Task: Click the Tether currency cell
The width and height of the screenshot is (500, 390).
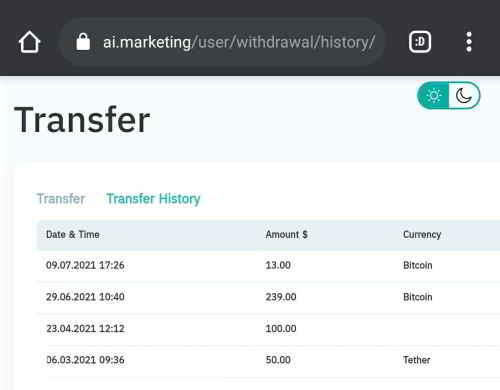Action: click(417, 360)
